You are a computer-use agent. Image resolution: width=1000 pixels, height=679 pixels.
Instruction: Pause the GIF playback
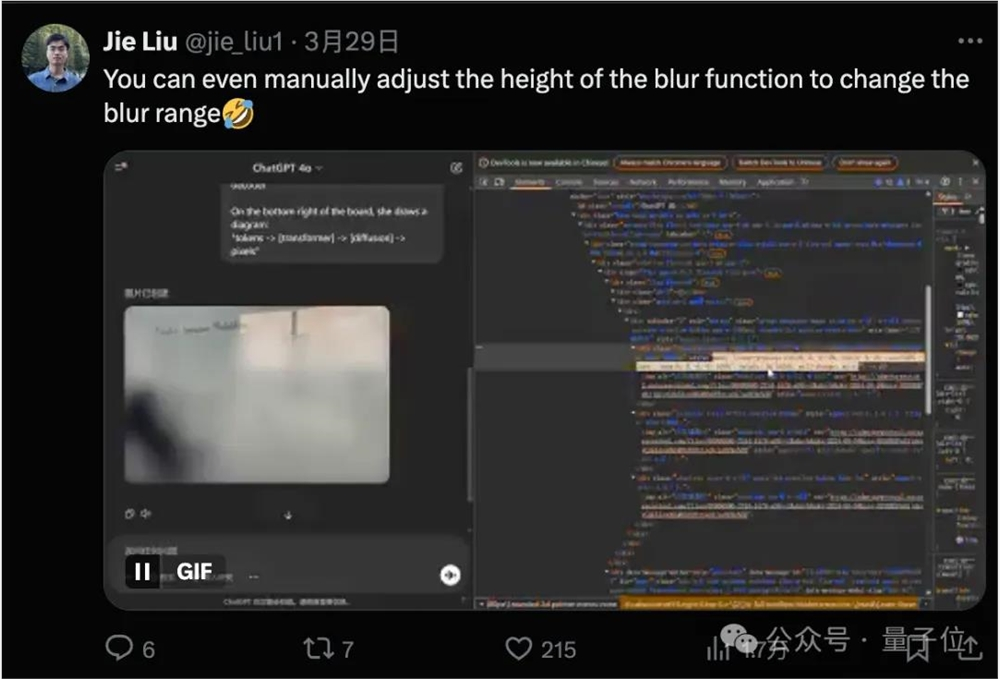coord(143,571)
